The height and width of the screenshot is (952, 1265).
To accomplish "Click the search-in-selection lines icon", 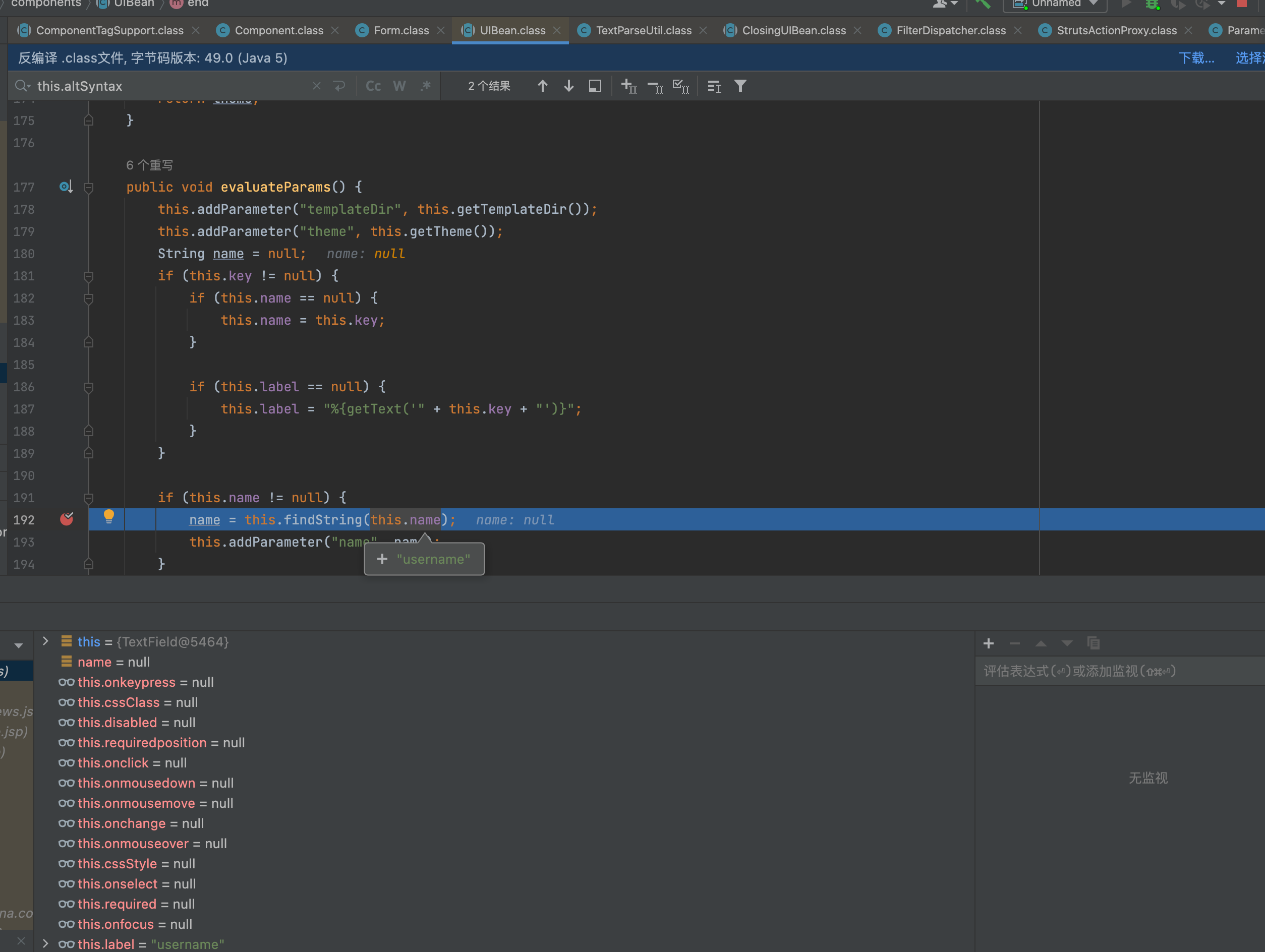I will (x=714, y=86).
